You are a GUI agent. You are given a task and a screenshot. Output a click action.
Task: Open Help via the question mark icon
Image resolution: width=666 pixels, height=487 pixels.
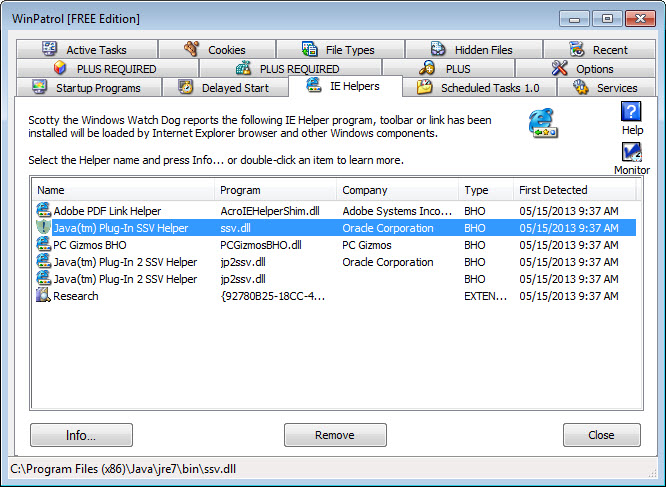(631, 112)
